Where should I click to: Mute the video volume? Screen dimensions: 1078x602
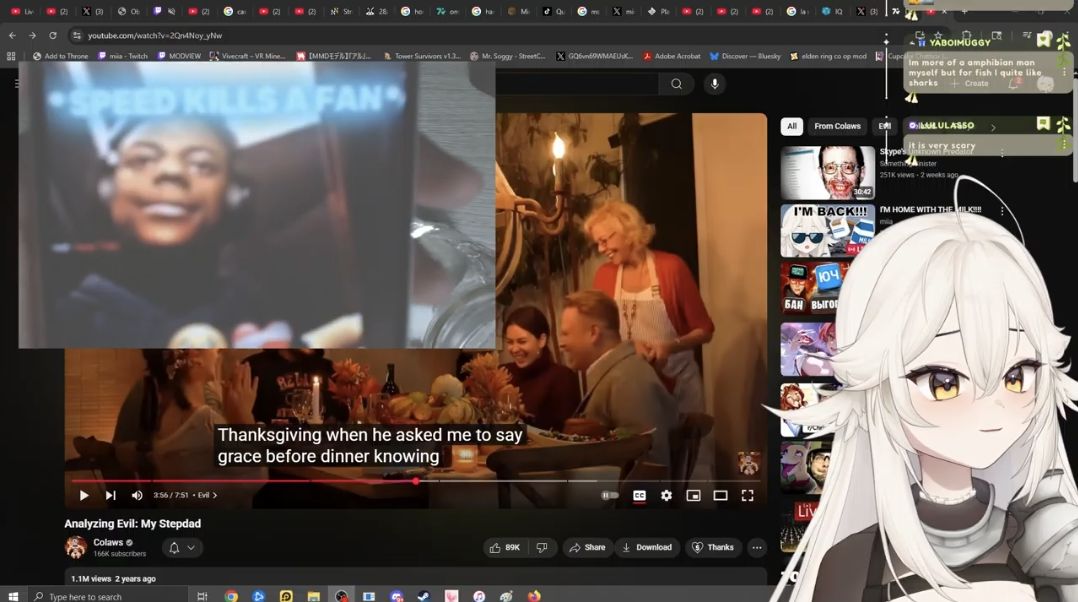(x=137, y=495)
